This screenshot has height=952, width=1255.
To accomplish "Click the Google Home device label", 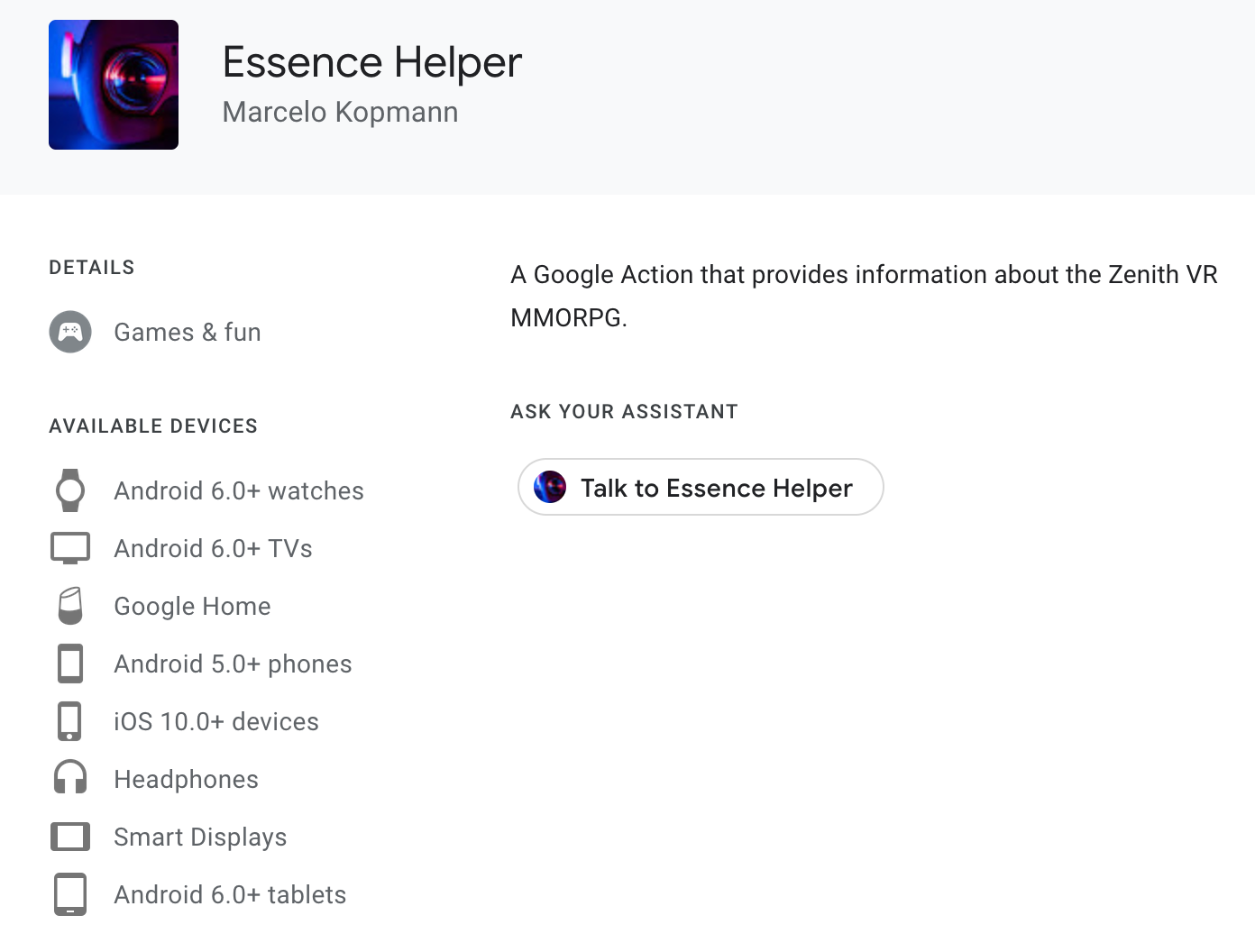I will [192, 606].
